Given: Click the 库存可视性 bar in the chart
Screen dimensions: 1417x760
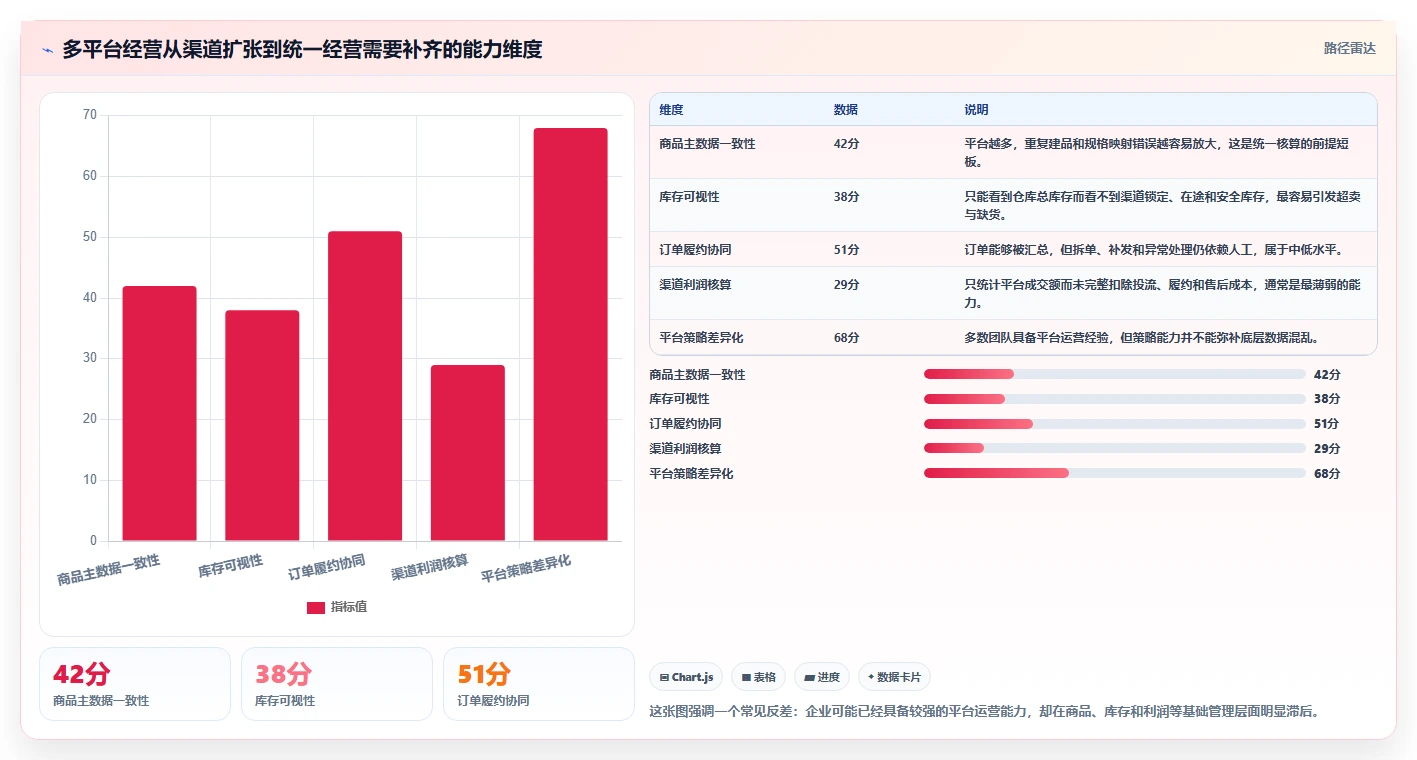Looking at the screenshot, I should tap(262, 425).
